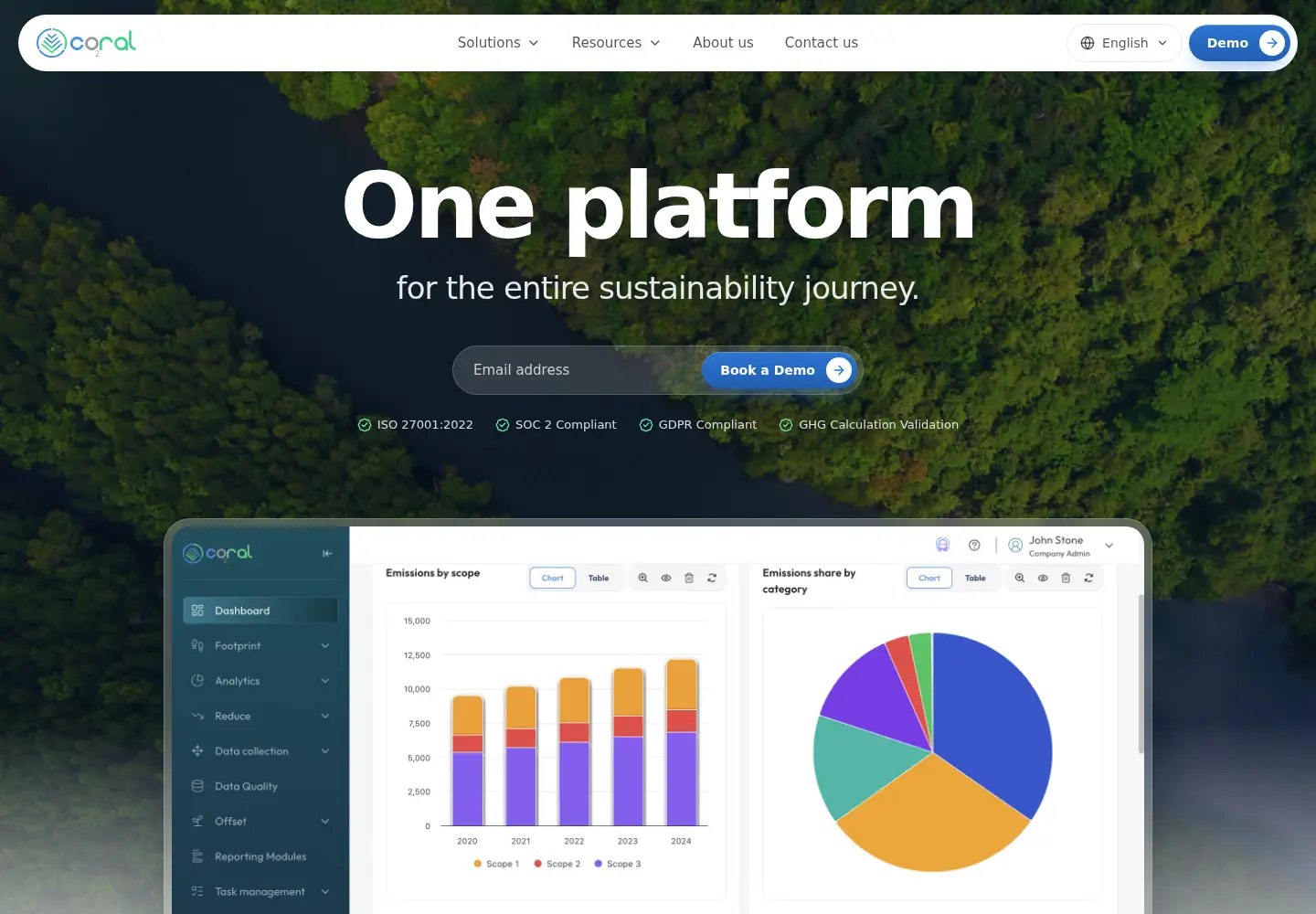Click the Coral logo in dashboard sidebar
This screenshot has height=914, width=1316.
218,553
